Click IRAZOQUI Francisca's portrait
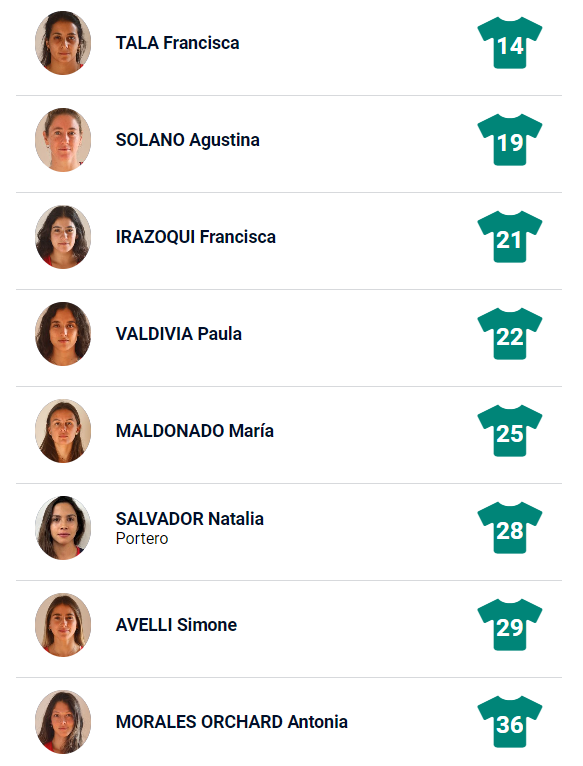Screen dimensions: 583x766 (x=63, y=237)
